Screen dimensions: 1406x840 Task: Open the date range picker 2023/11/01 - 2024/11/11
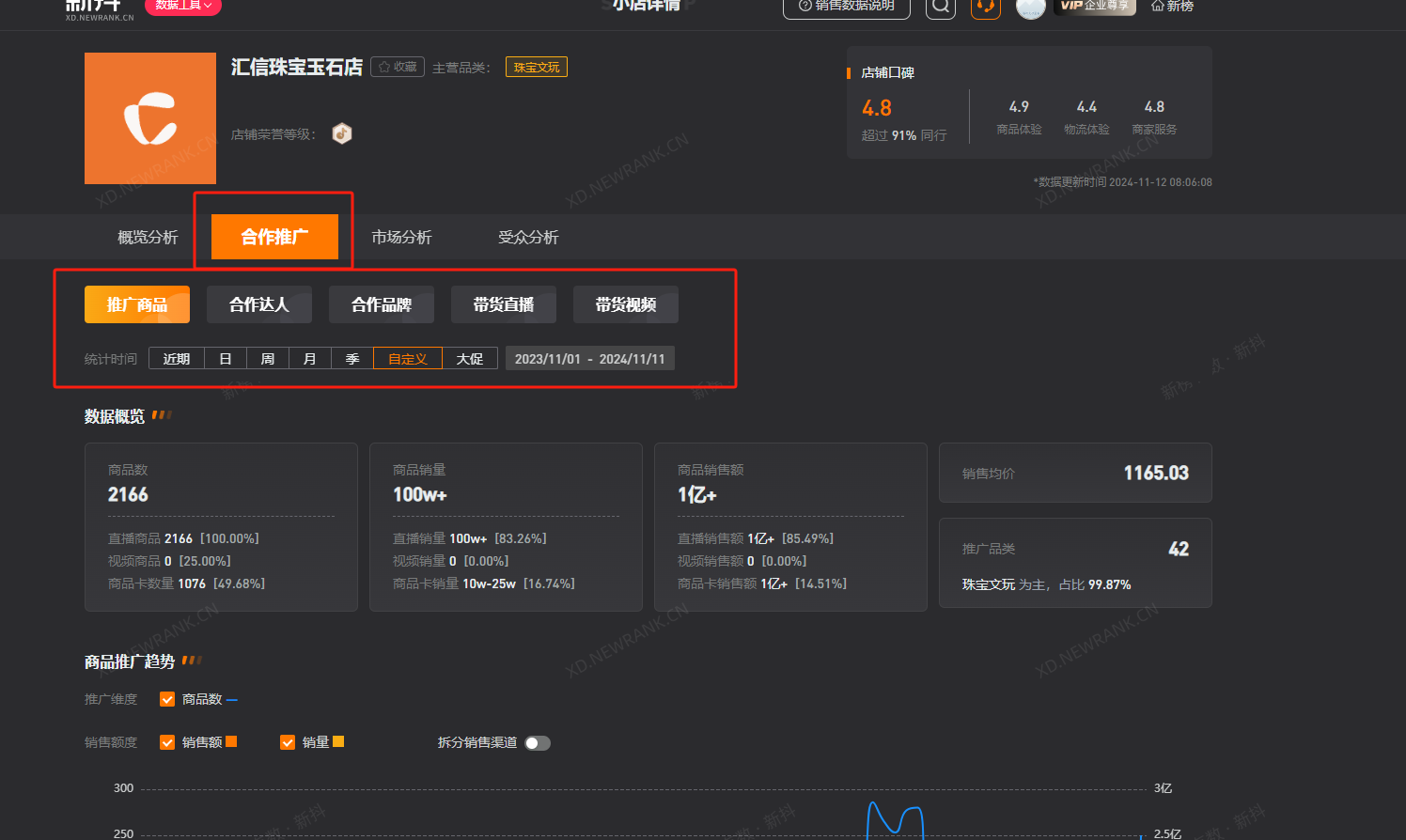(590, 359)
